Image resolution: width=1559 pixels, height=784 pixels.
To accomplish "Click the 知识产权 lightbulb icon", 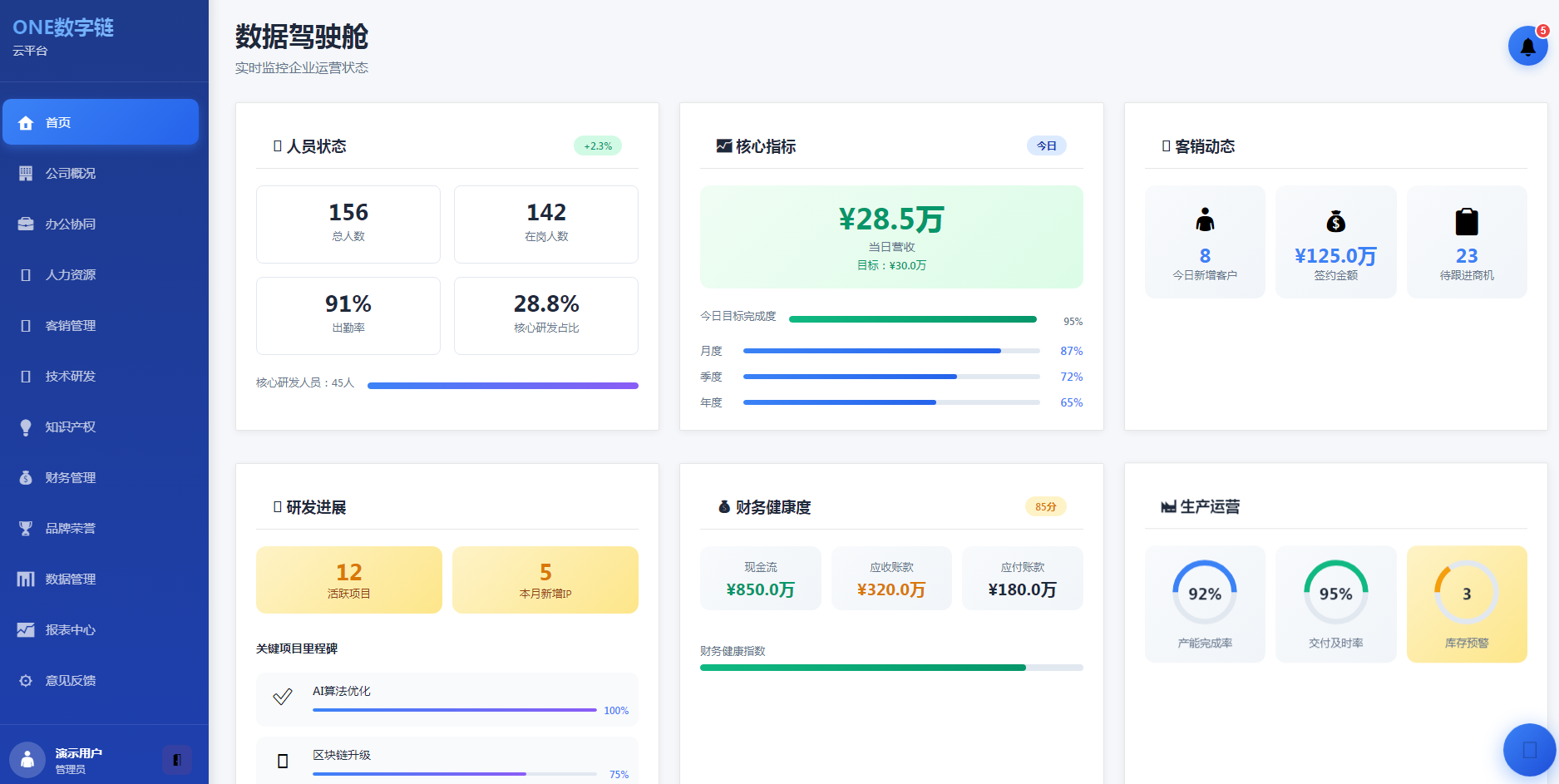I will pyautogui.click(x=26, y=427).
